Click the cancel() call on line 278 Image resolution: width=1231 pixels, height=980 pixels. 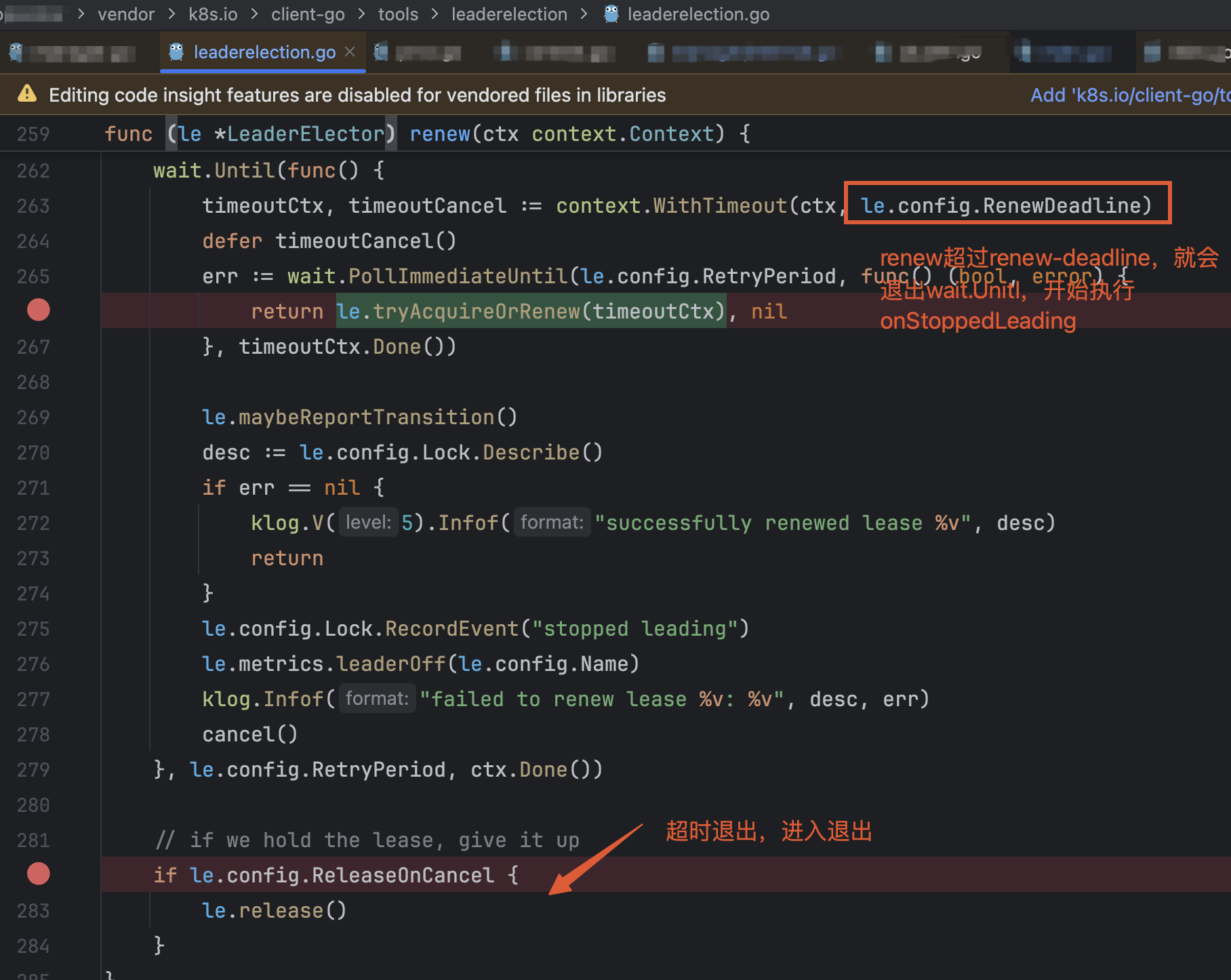pos(250,735)
